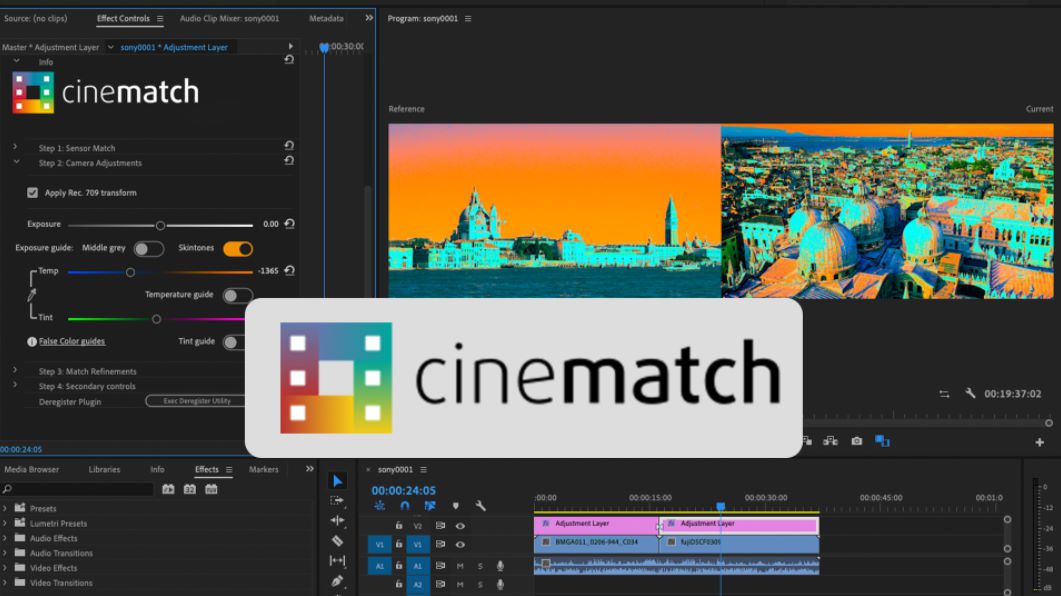Image resolution: width=1061 pixels, height=596 pixels.
Task: Reset the Exposure value
Action: click(x=289, y=225)
